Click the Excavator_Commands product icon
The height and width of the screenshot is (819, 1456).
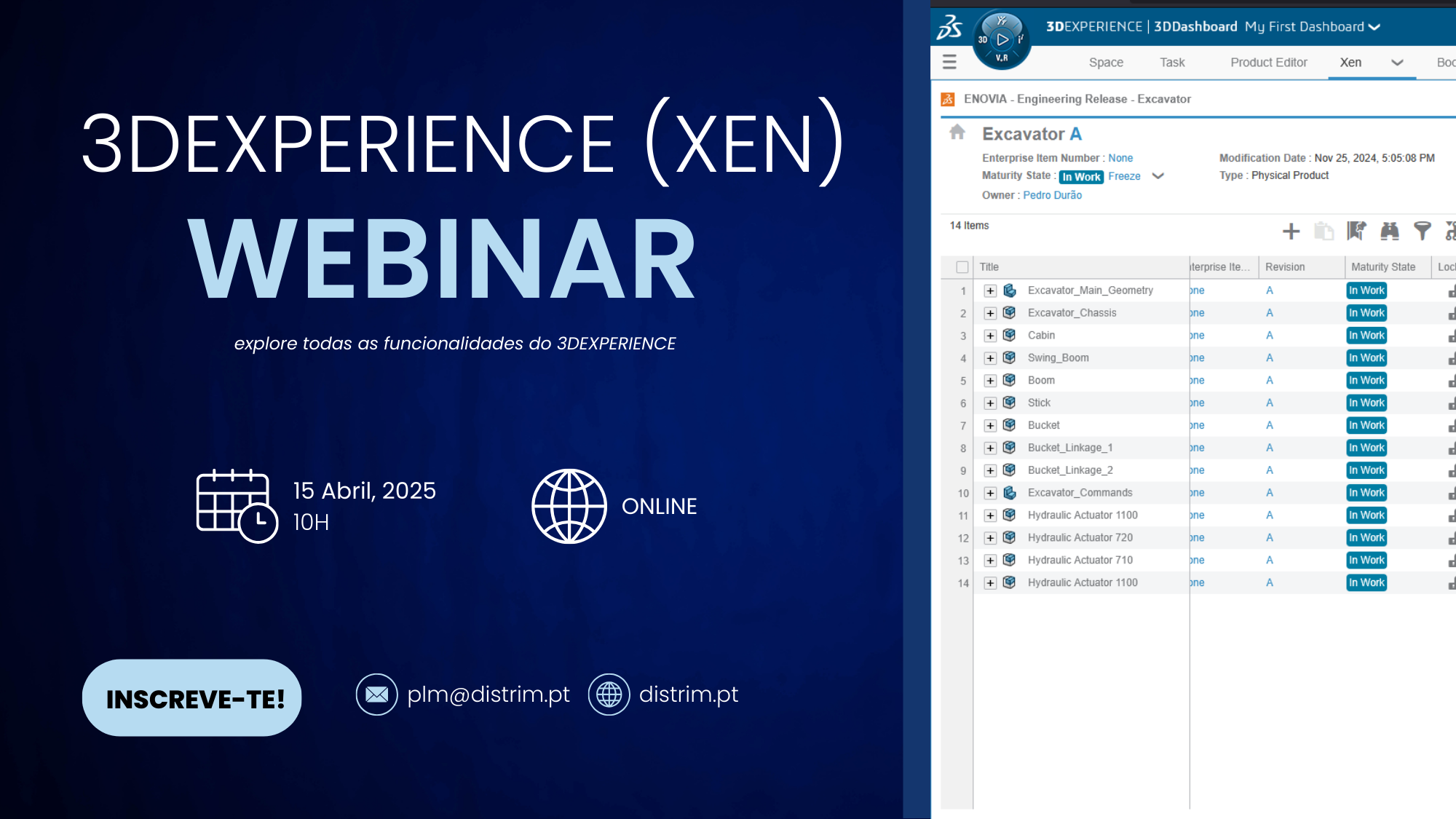(1010, 493)
